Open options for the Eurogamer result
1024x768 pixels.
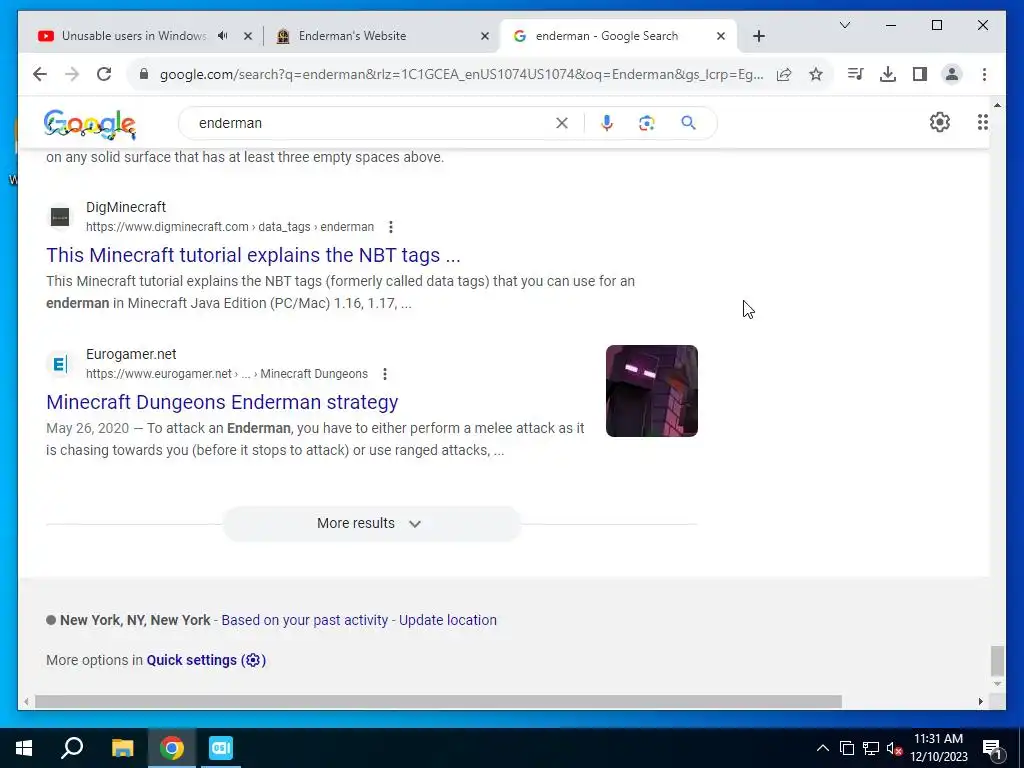(x=385, y=374)
